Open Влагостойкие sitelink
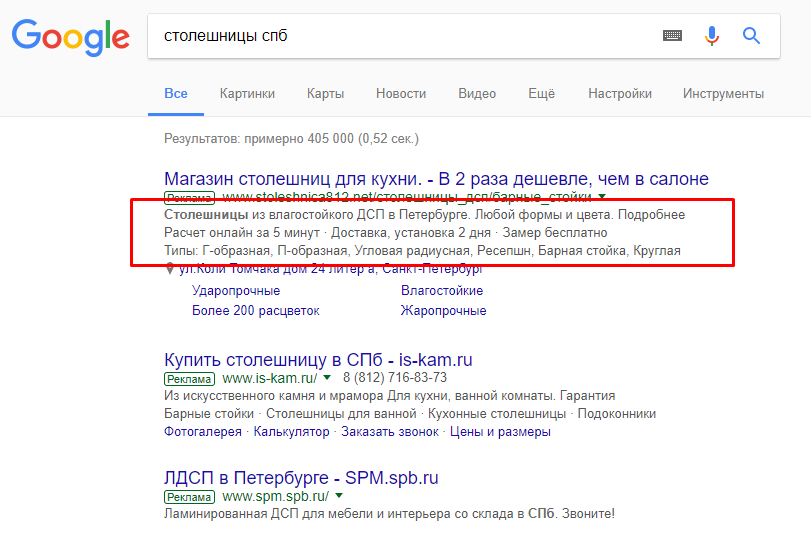The width and height of the screenshot is (811, 536). [442, 291]
